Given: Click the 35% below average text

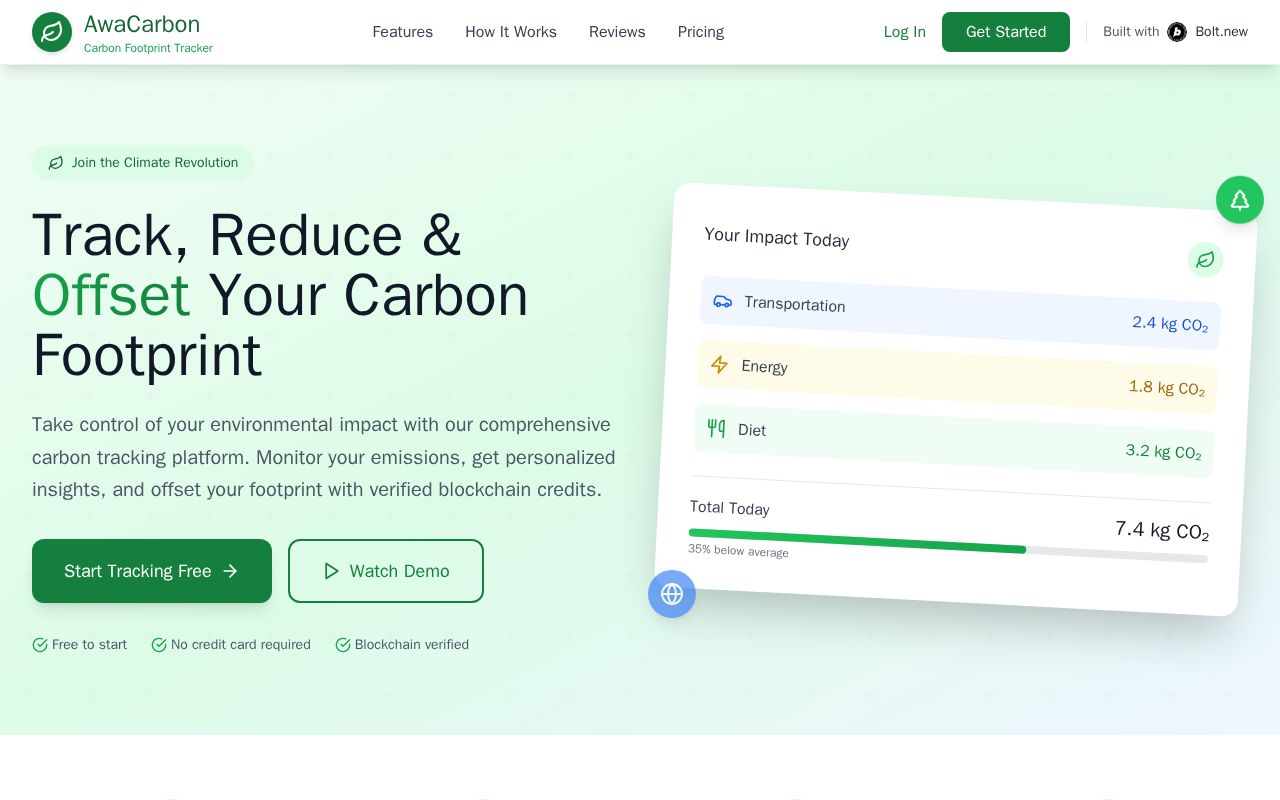Looking at the screenshot, I should tap(738, 550).
